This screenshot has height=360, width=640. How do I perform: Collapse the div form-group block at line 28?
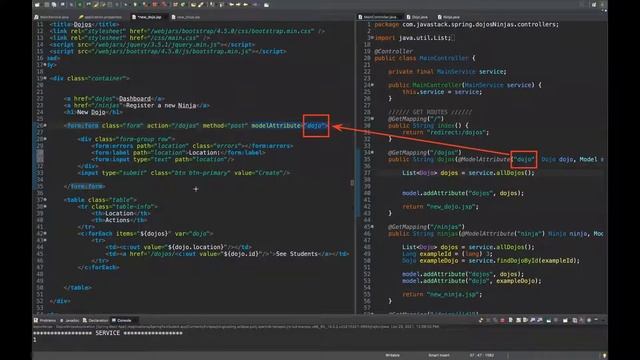45,139
